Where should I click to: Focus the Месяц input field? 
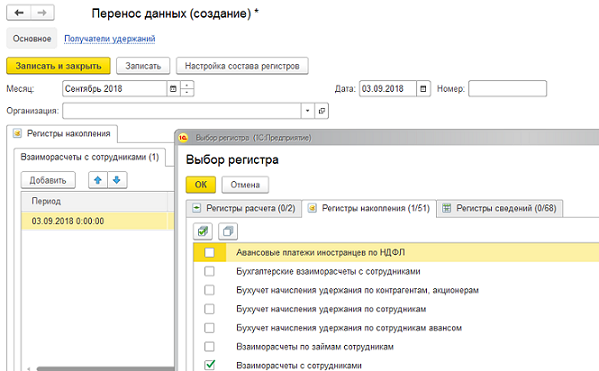pyautogui.click(x=115, y=89)
